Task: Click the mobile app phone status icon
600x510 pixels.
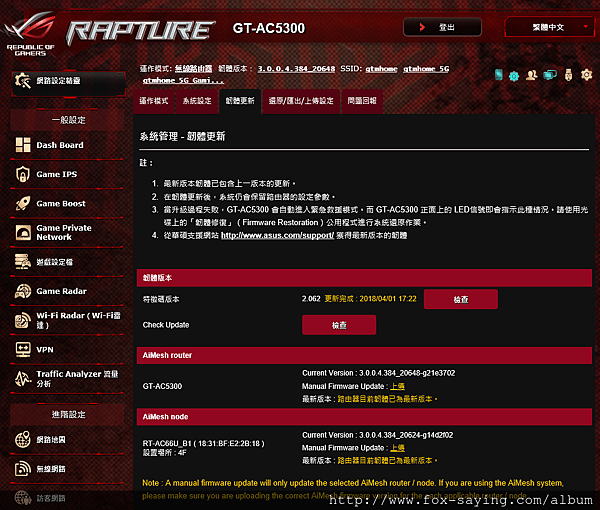Action: [498, 75]
